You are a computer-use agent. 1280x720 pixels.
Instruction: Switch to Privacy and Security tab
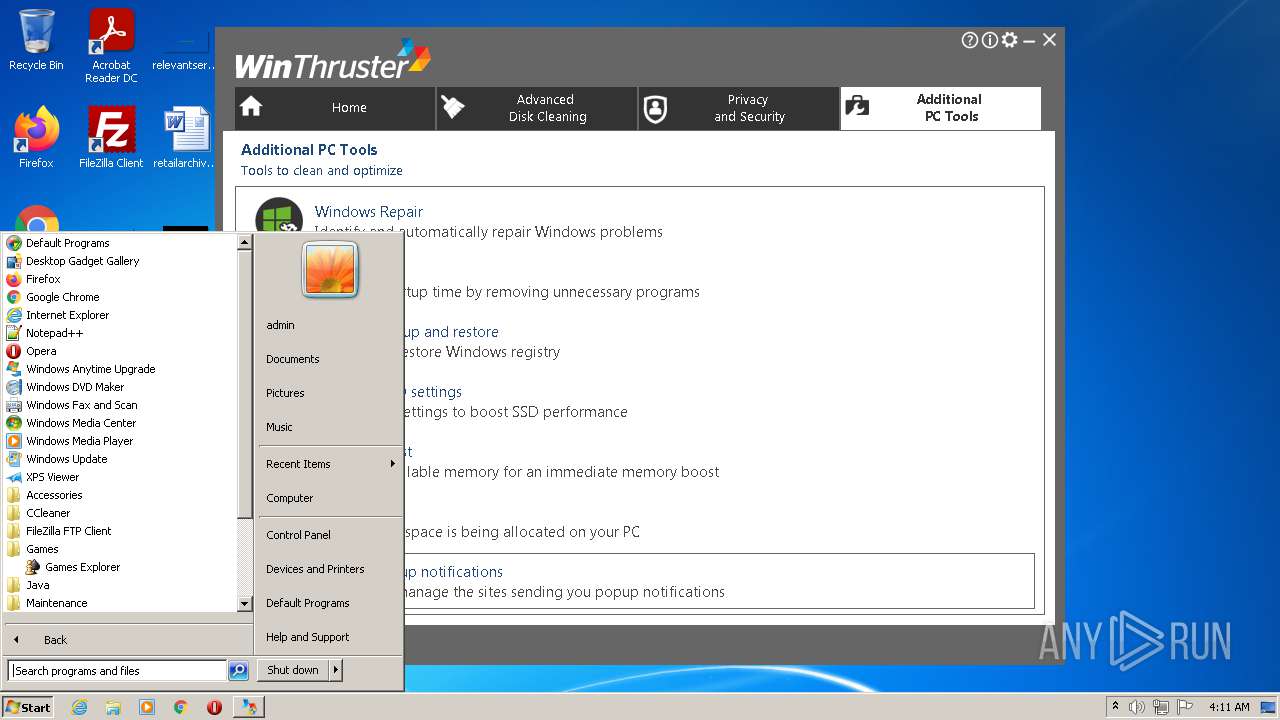click(x=739, y=108)
